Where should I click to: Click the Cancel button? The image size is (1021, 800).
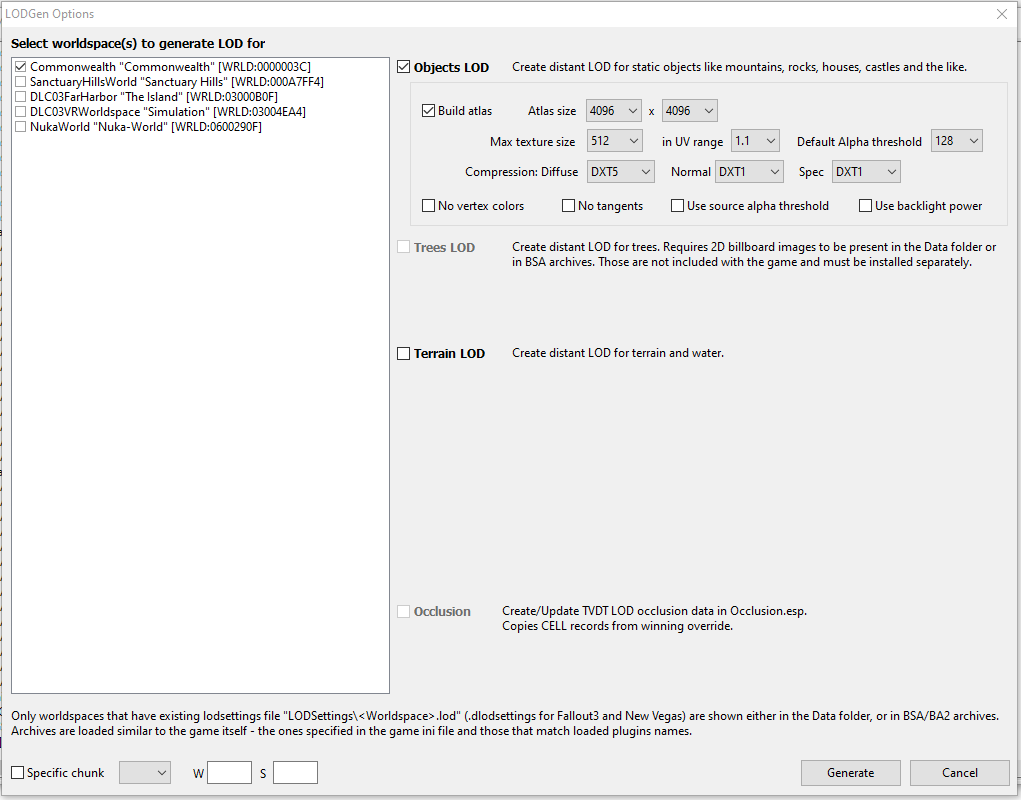point(960,773)
